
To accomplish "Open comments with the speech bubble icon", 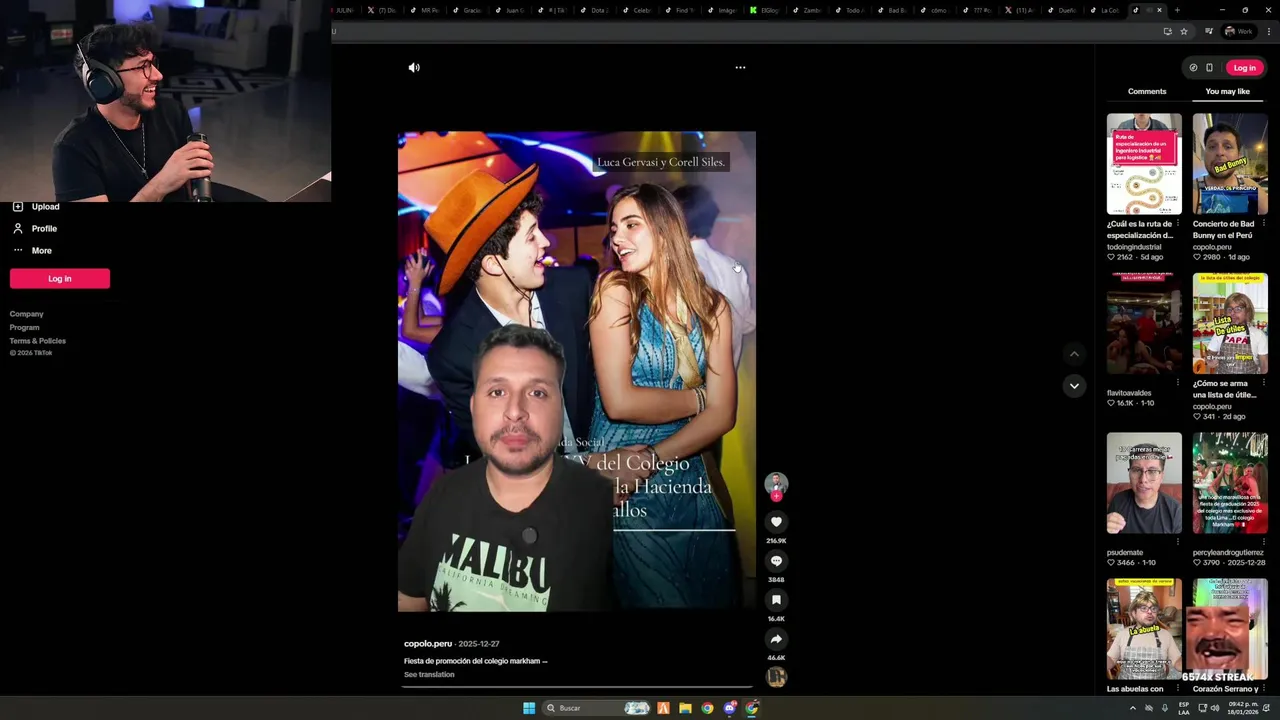I will (776, 561).
